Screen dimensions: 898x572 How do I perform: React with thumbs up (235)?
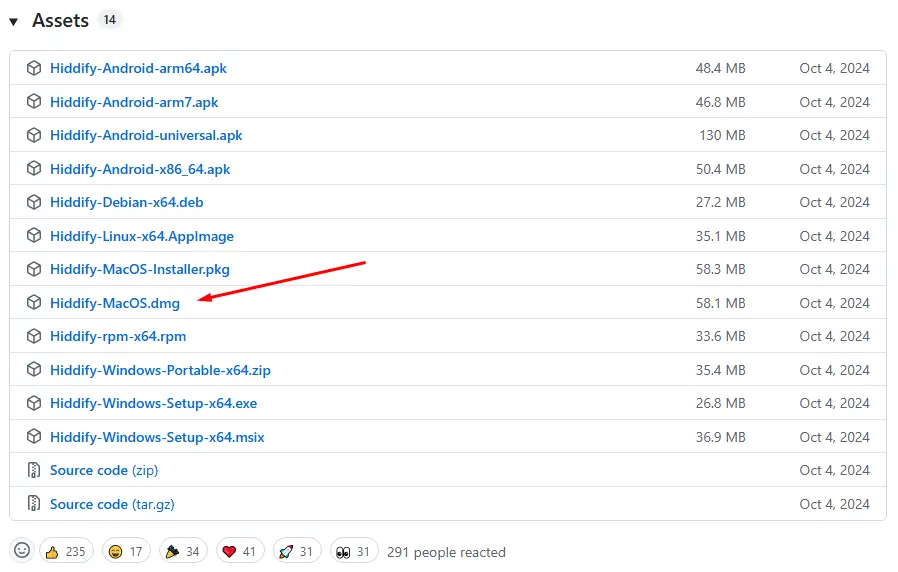point(66,551)
